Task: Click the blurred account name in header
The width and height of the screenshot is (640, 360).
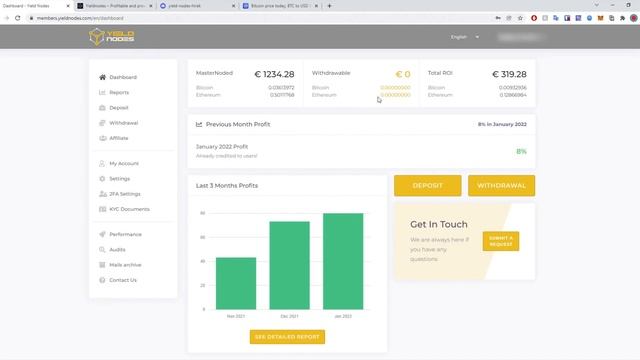Action: tap(520, 37)
